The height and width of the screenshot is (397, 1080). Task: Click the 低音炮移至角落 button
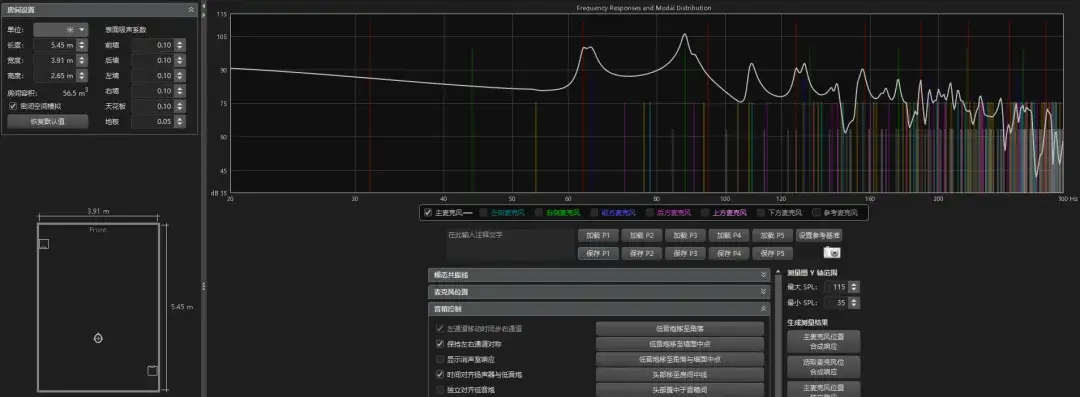pyautogui.click(x=680, y=329)
